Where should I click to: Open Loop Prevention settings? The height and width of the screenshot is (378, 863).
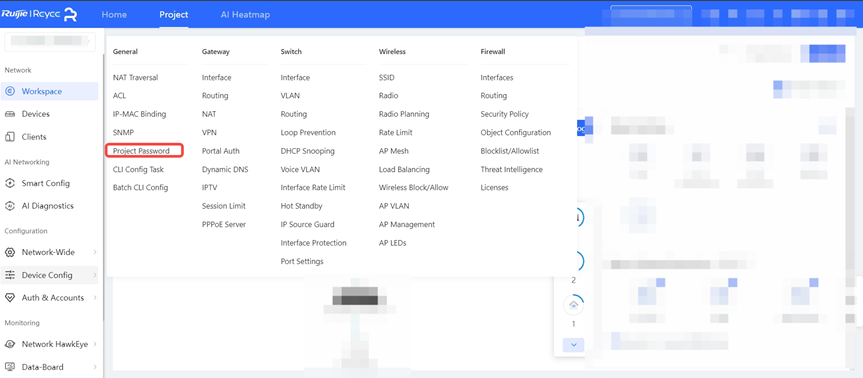pyautogui.click(x=308, y=133)
